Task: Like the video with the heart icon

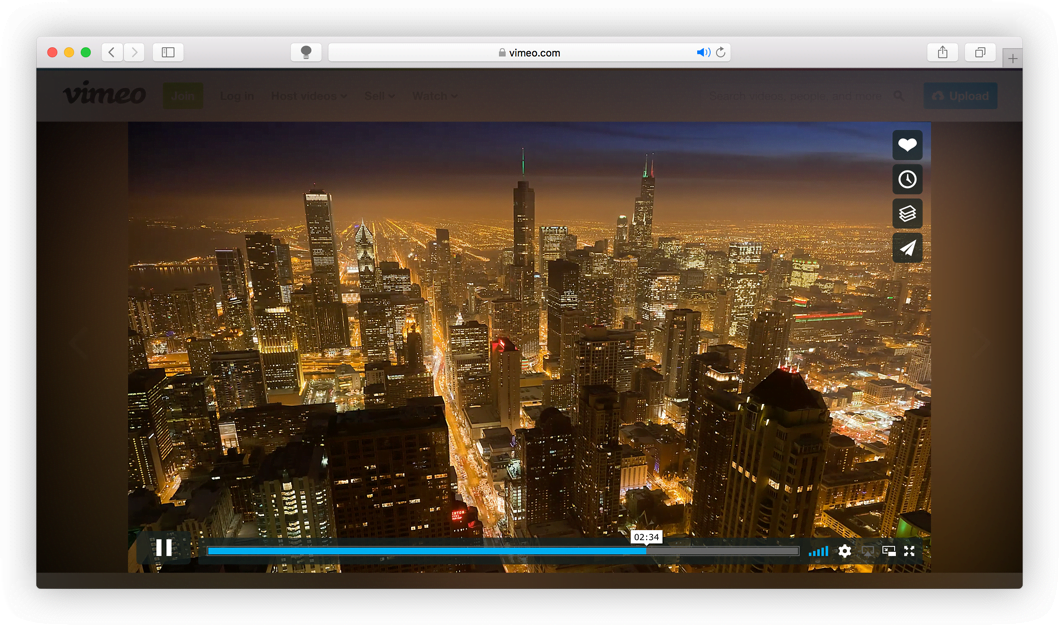Action: (906, 144)
